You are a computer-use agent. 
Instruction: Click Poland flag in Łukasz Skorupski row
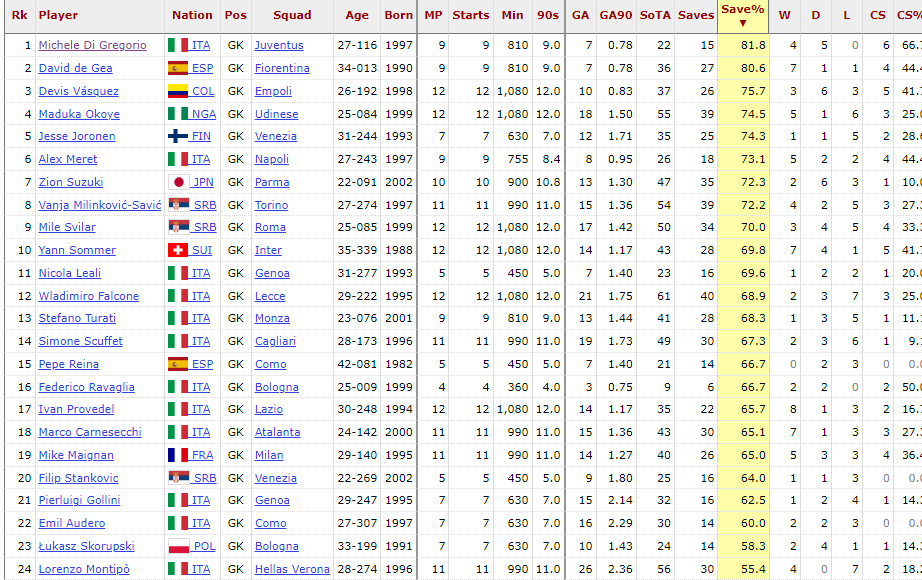point(177,547)
